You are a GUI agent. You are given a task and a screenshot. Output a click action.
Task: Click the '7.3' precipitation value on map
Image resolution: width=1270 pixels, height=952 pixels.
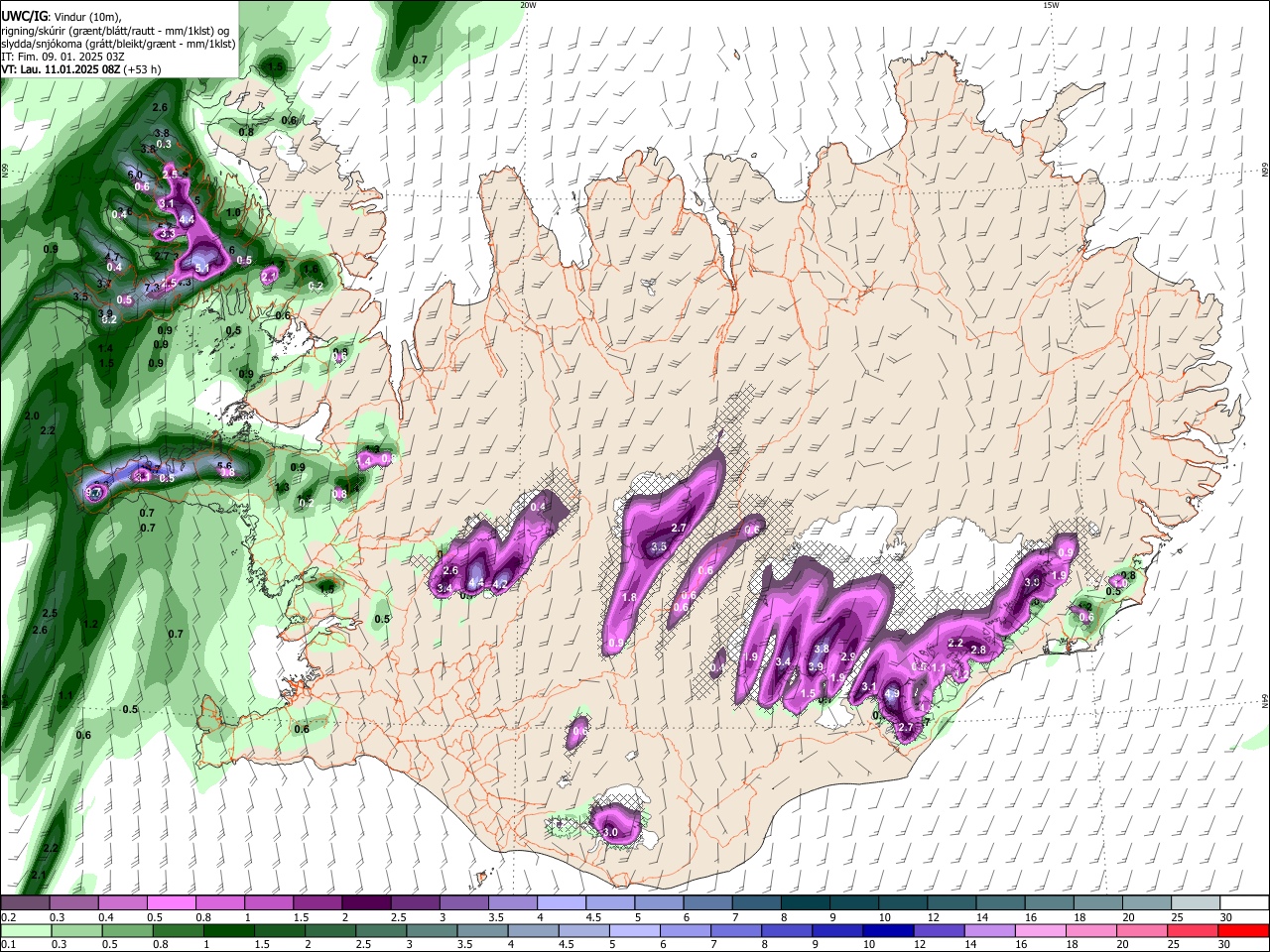point(152,288)
